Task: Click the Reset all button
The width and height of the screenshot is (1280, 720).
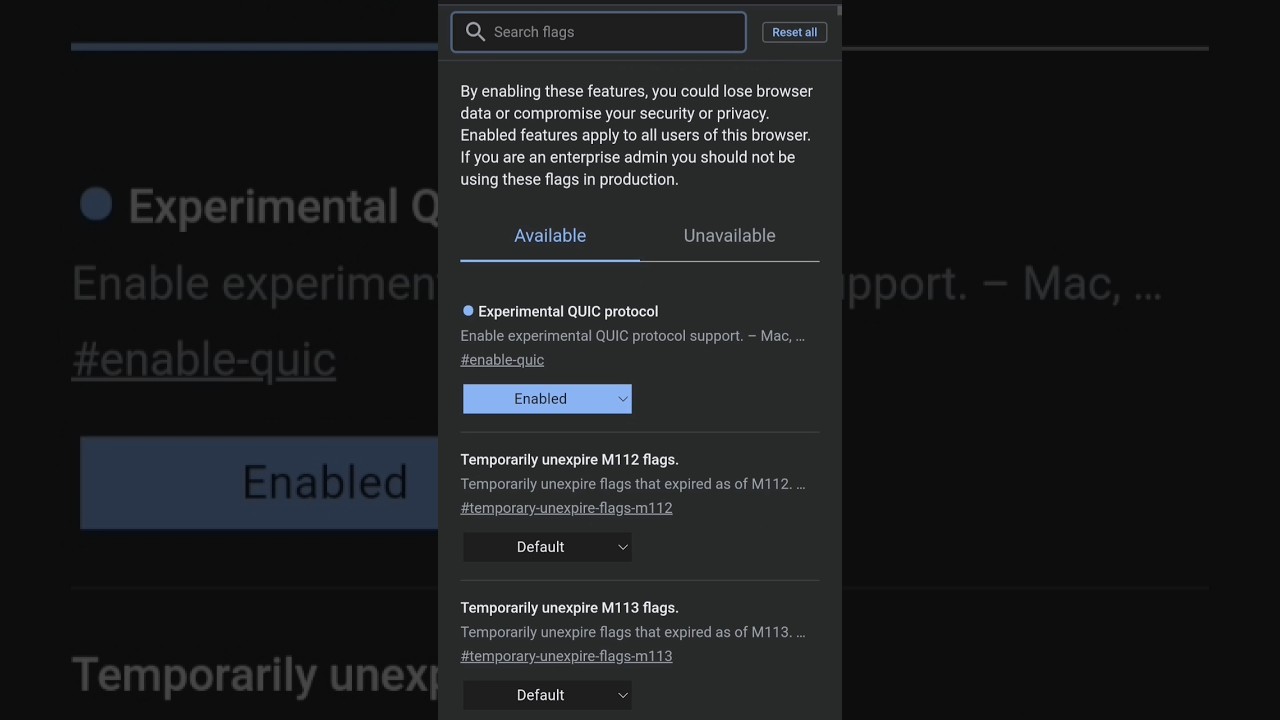Action: (795, 32)
